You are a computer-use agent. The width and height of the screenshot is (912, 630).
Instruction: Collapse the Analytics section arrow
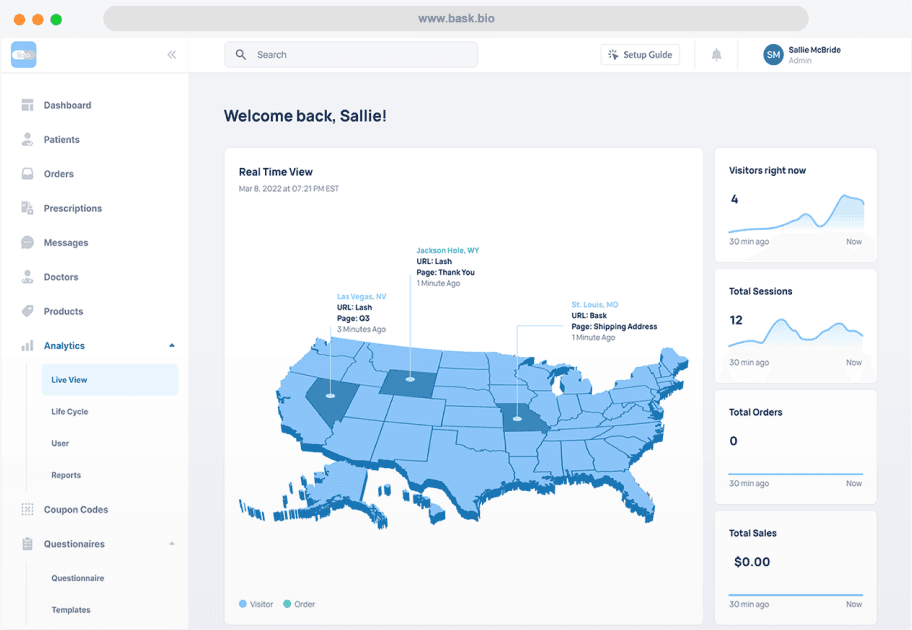click(x=172, y=346)
